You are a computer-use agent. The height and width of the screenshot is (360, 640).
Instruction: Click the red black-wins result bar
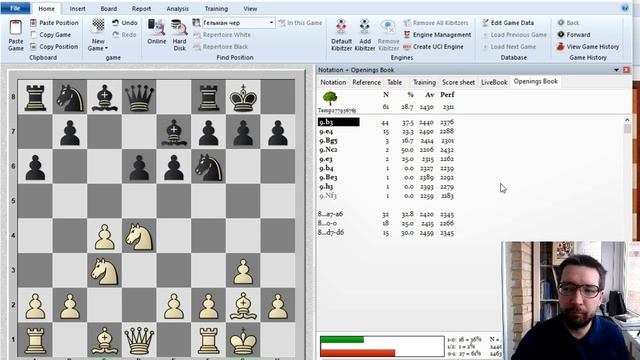358,353
